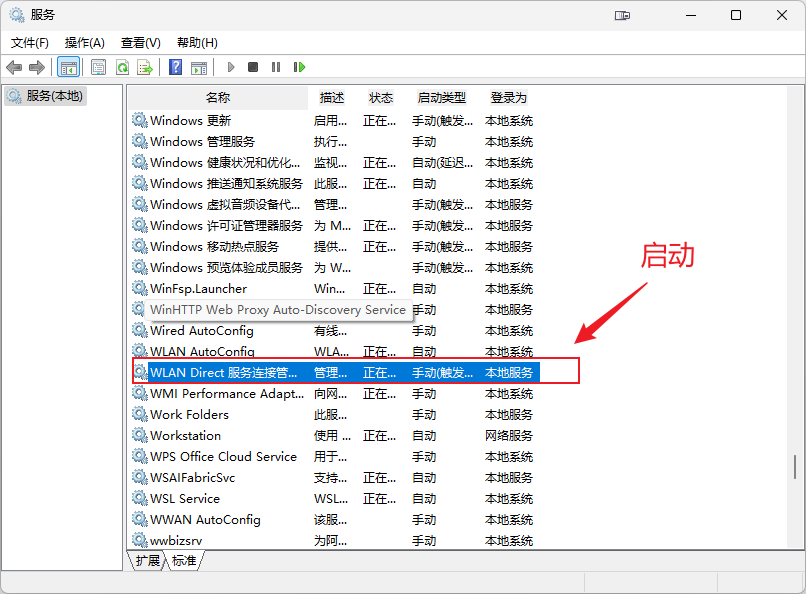Switch to the 扩展 tab
Image resolution: width=806 pixels, height=594 pixels.
tap(148, 560)
